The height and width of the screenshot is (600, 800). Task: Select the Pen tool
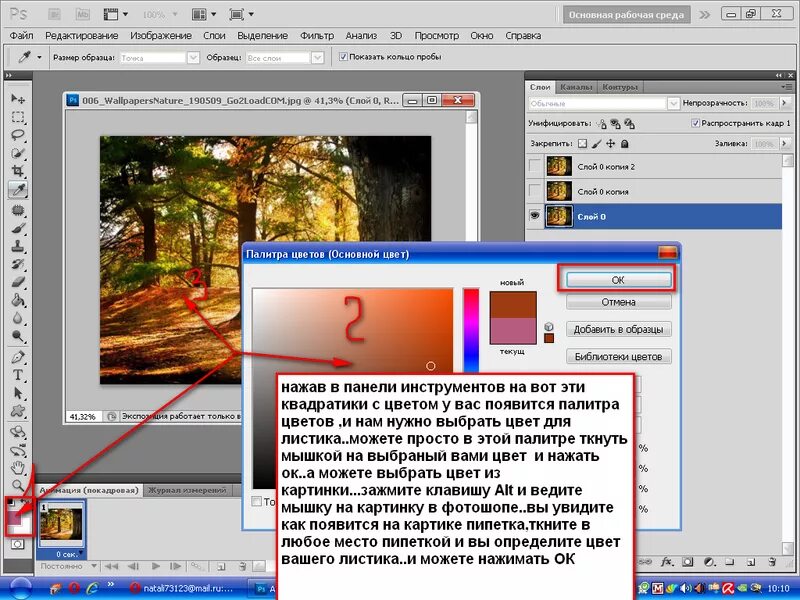click(18, 357)
